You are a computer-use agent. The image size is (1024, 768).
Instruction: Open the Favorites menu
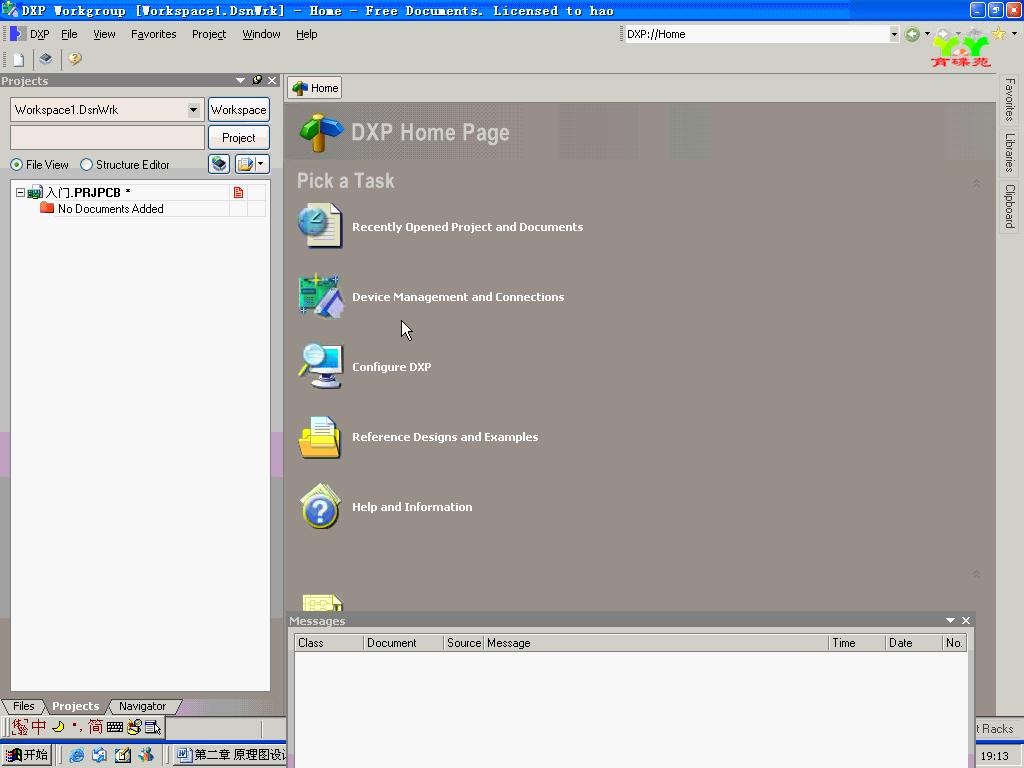click(x=153, y=34)
